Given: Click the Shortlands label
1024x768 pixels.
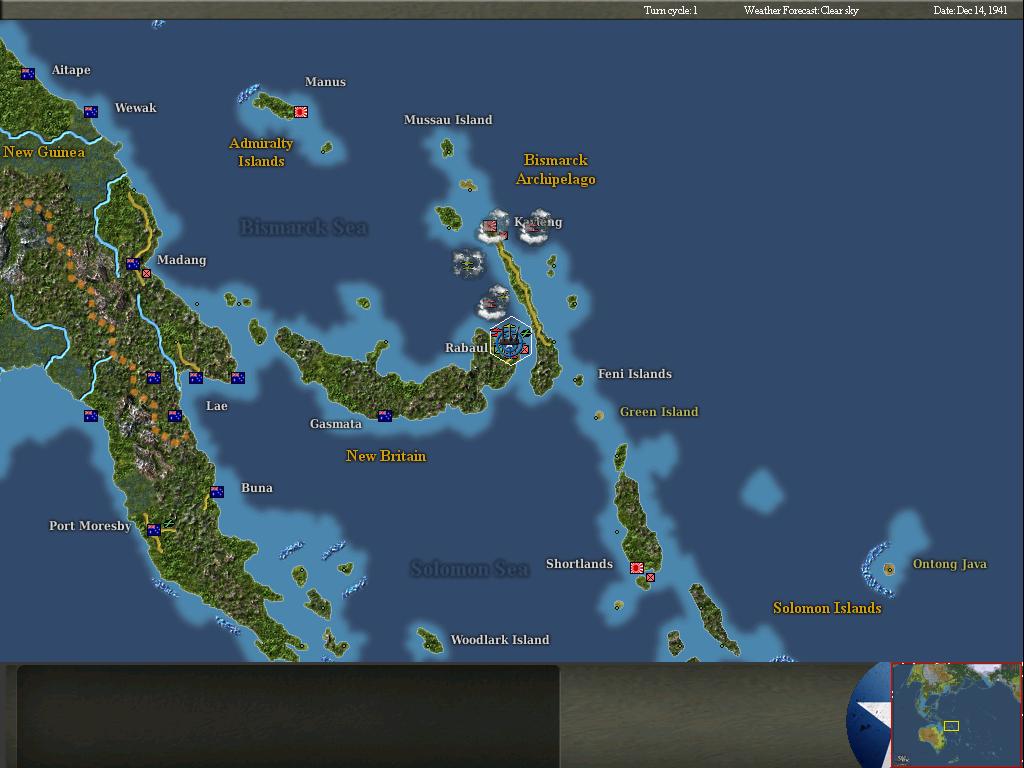Looking at the screenshot, I should (579, 564).
